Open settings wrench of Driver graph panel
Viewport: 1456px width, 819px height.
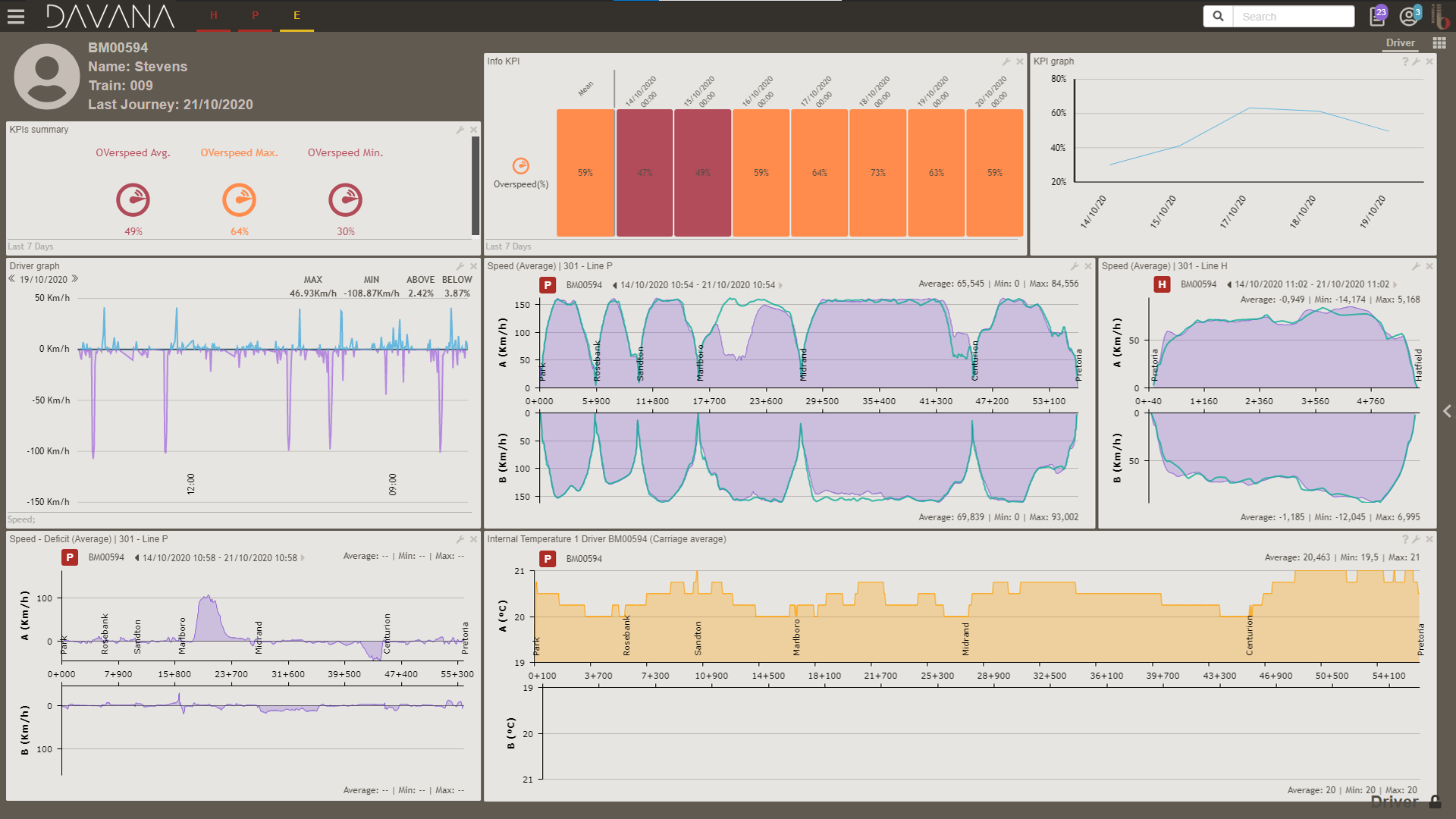[x=460, y=266]
